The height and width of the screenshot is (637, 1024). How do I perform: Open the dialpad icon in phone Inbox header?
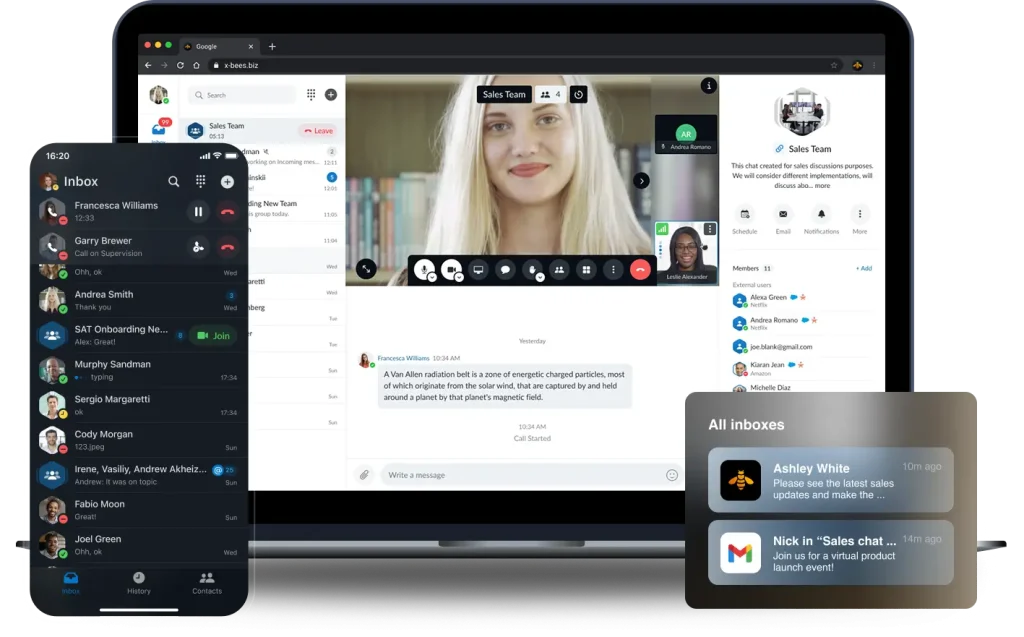(200, 181)
